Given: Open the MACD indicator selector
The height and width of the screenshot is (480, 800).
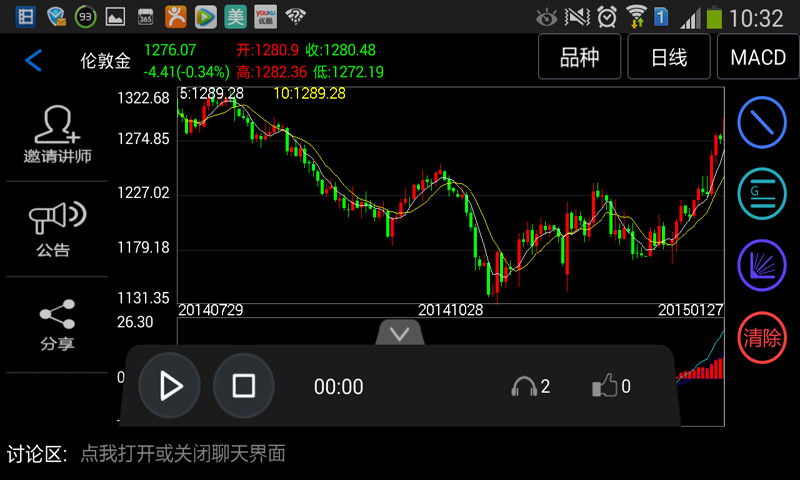Looking at the screenshot, I should 758,57.
